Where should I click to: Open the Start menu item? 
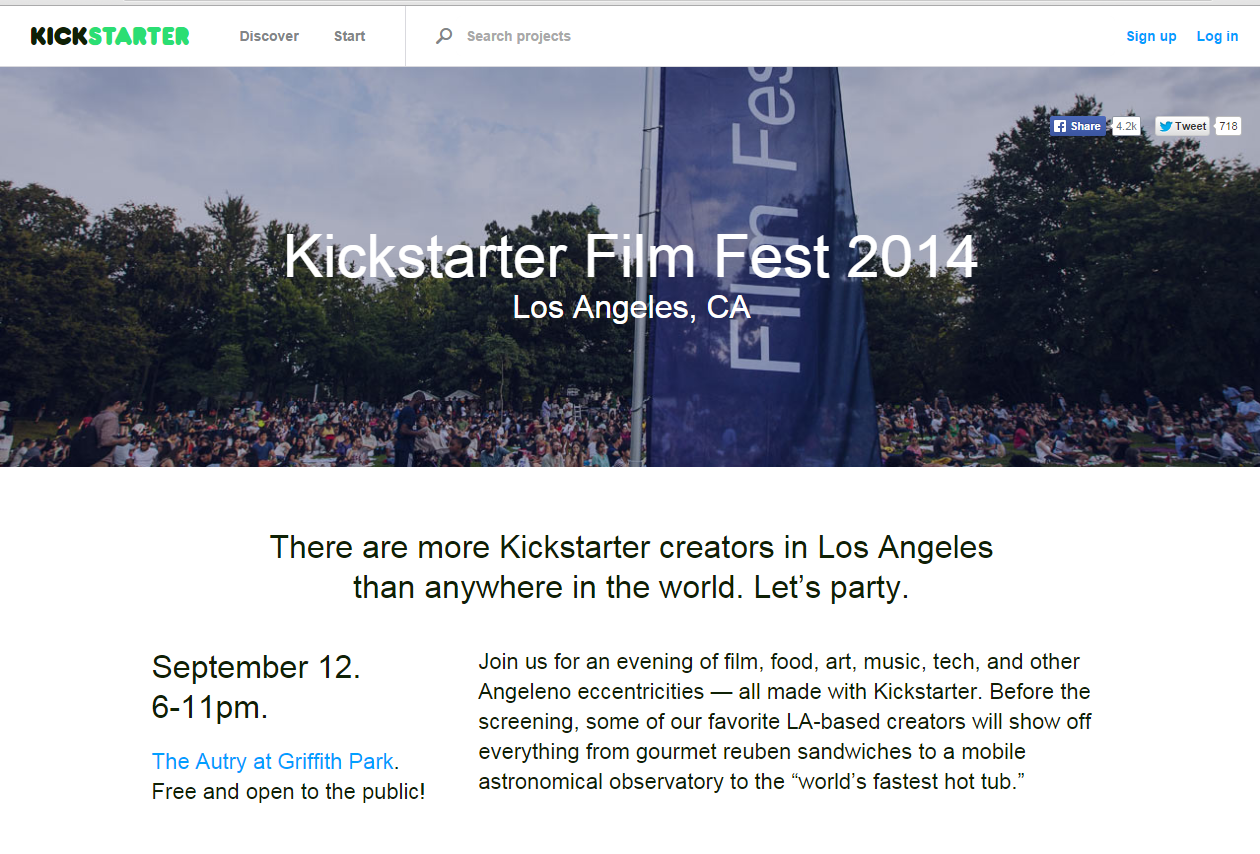pos(350,36)
